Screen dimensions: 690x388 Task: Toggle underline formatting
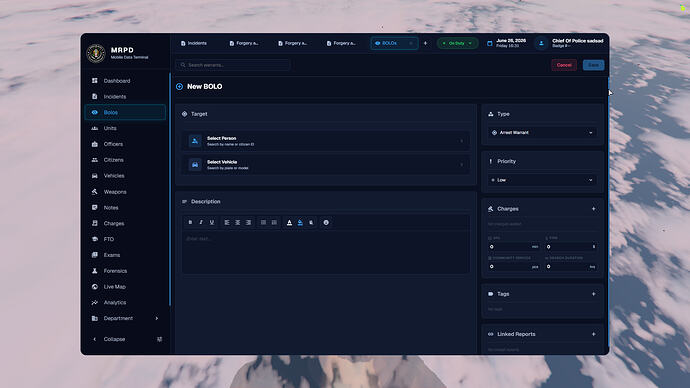[x=212, y=223]
